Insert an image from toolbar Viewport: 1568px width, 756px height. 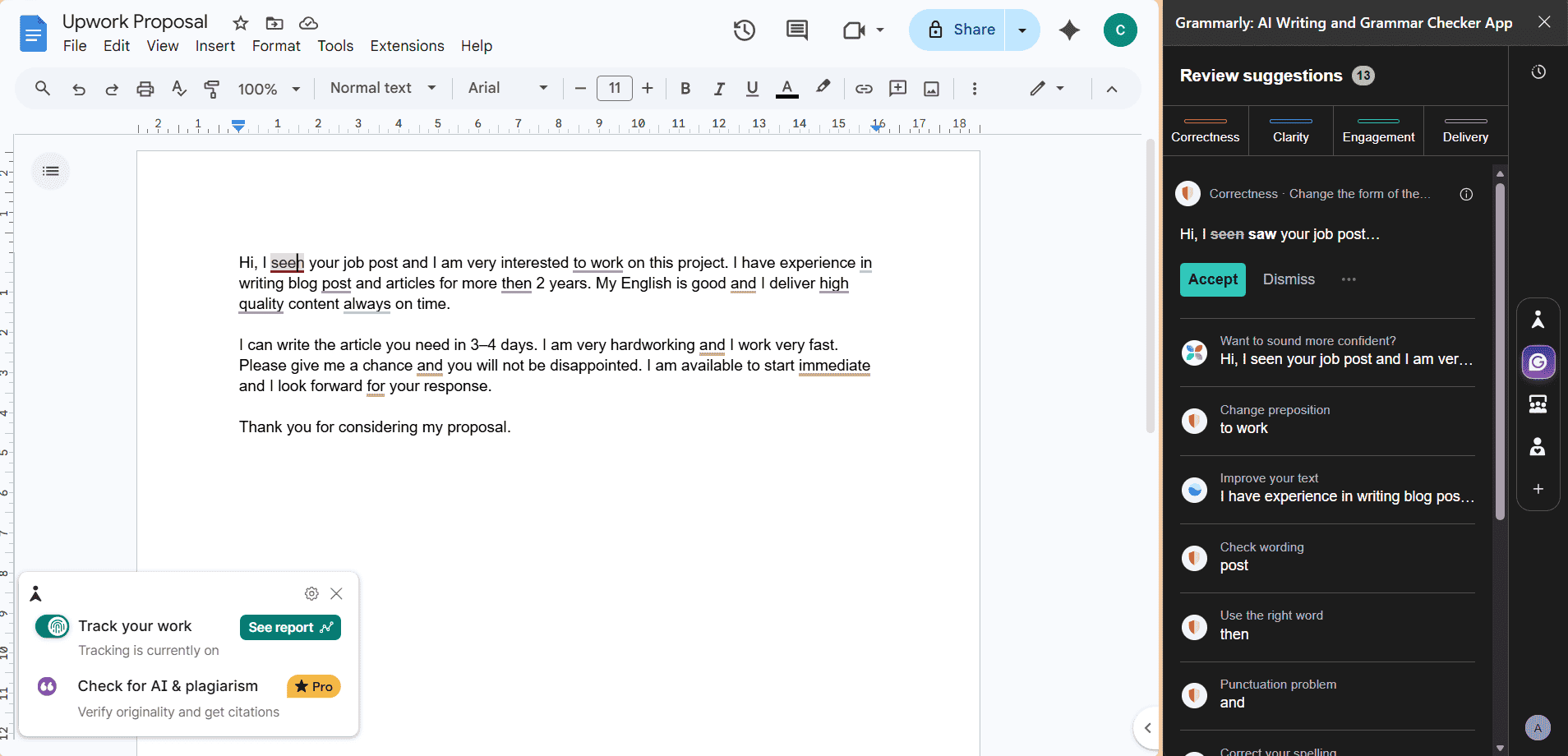[931, 88]
